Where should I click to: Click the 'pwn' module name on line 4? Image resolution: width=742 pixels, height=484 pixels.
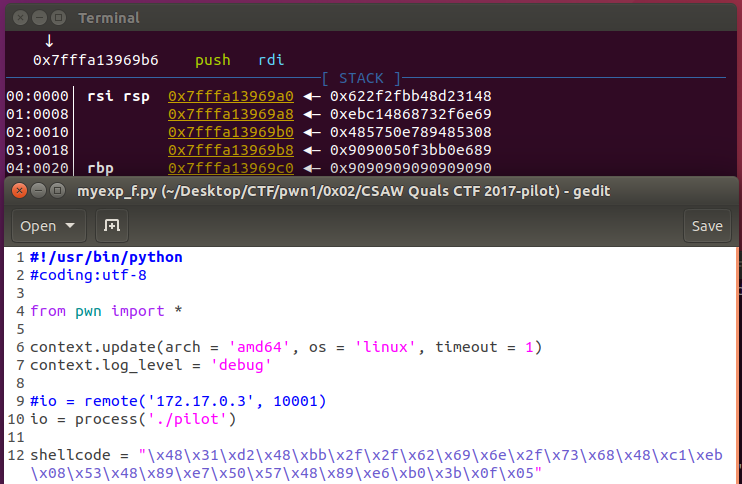(x=88, y=312)
